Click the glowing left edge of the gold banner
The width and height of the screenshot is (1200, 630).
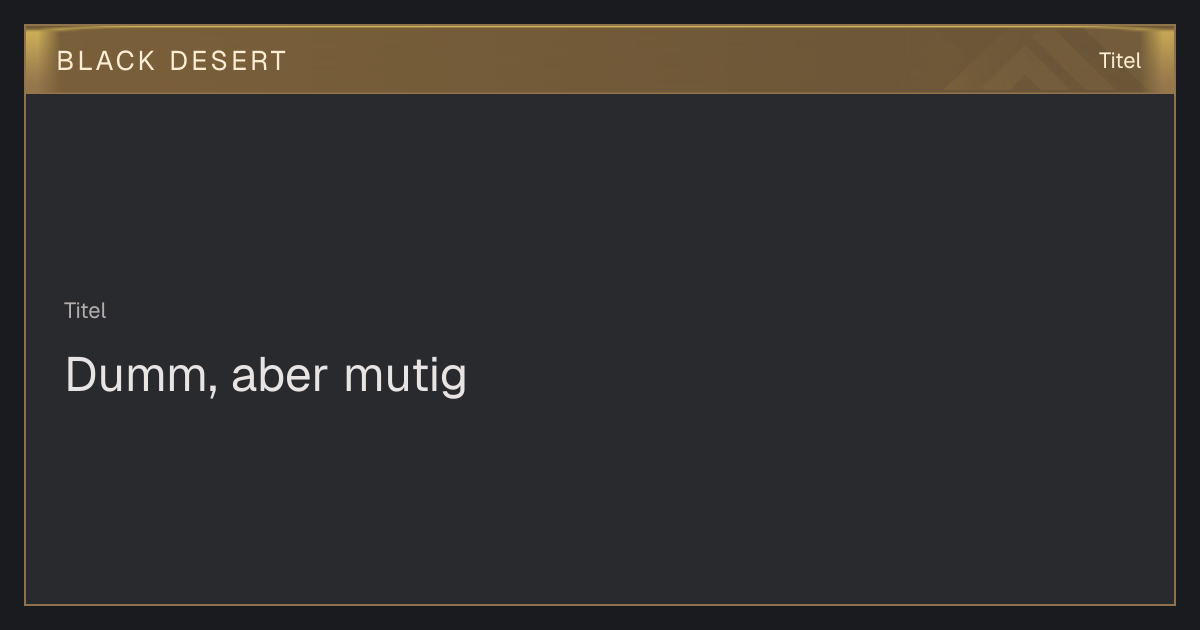click(34, 60)
